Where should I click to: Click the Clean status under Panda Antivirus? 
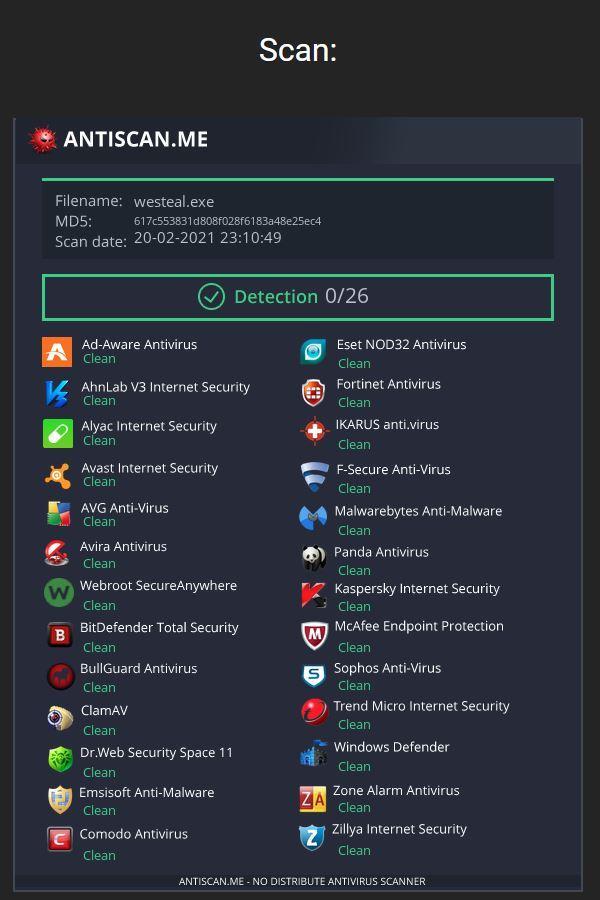point(354,571)
